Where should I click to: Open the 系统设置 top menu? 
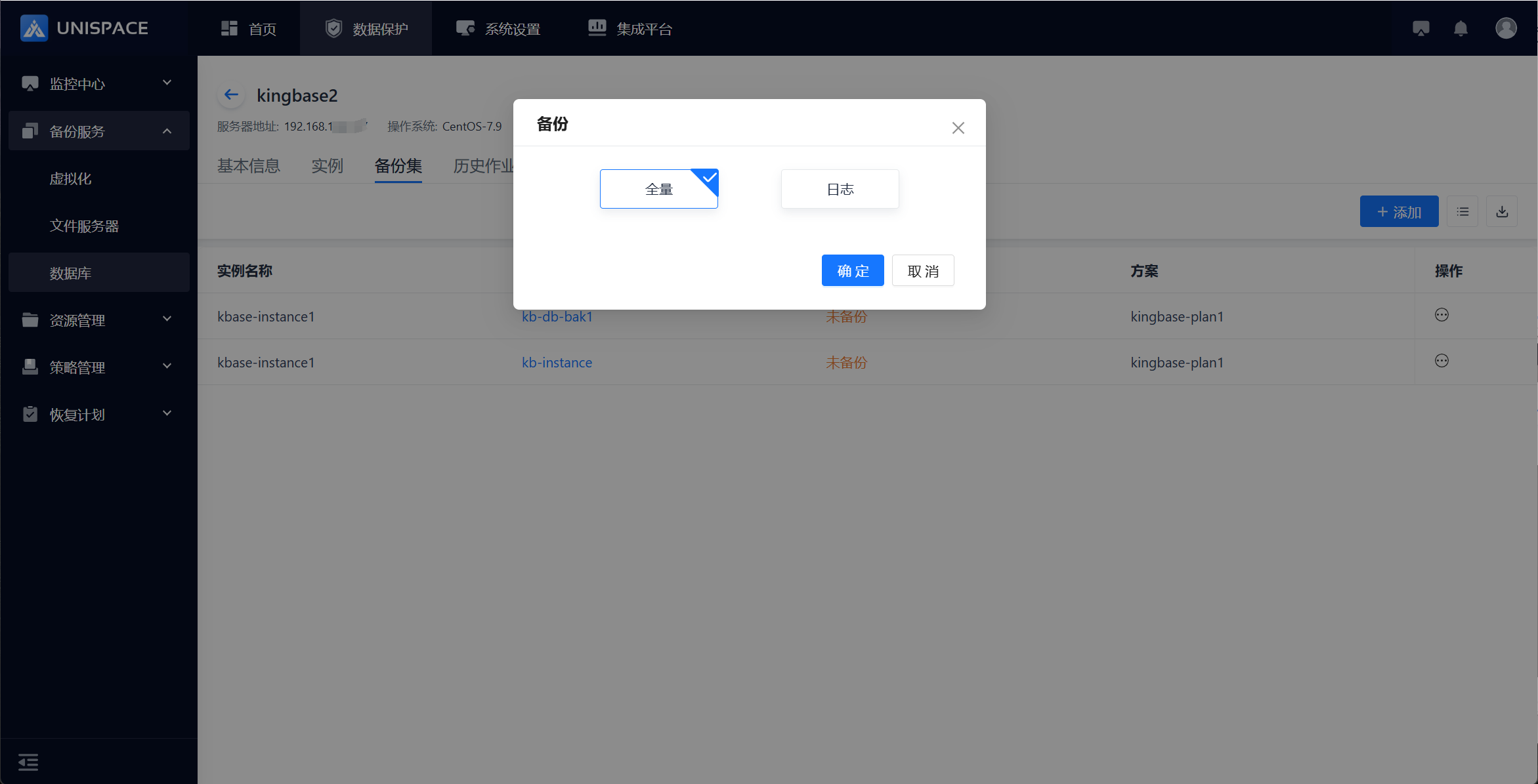[499, 29]
